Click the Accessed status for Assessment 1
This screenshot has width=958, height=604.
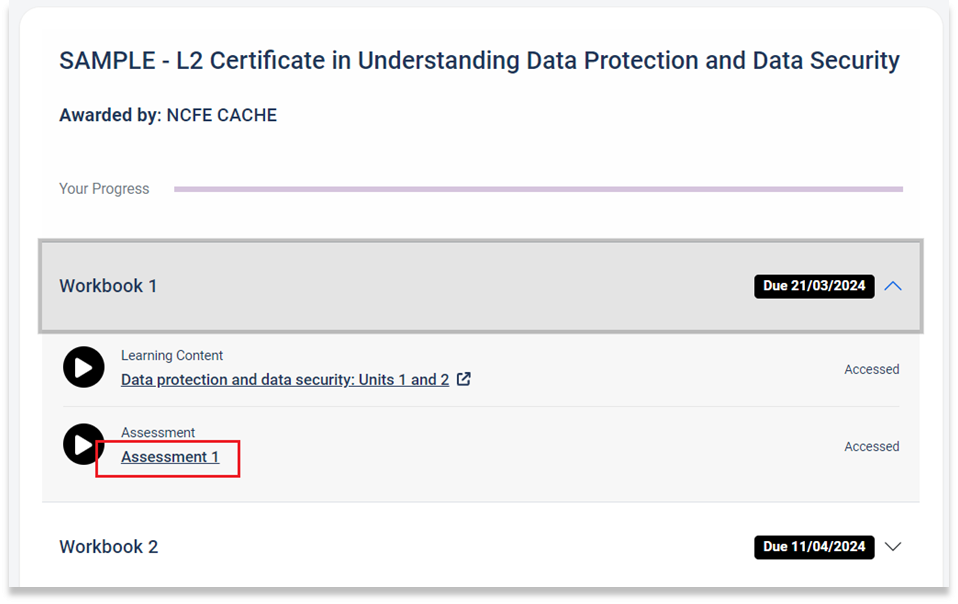[x=871, y=446]
